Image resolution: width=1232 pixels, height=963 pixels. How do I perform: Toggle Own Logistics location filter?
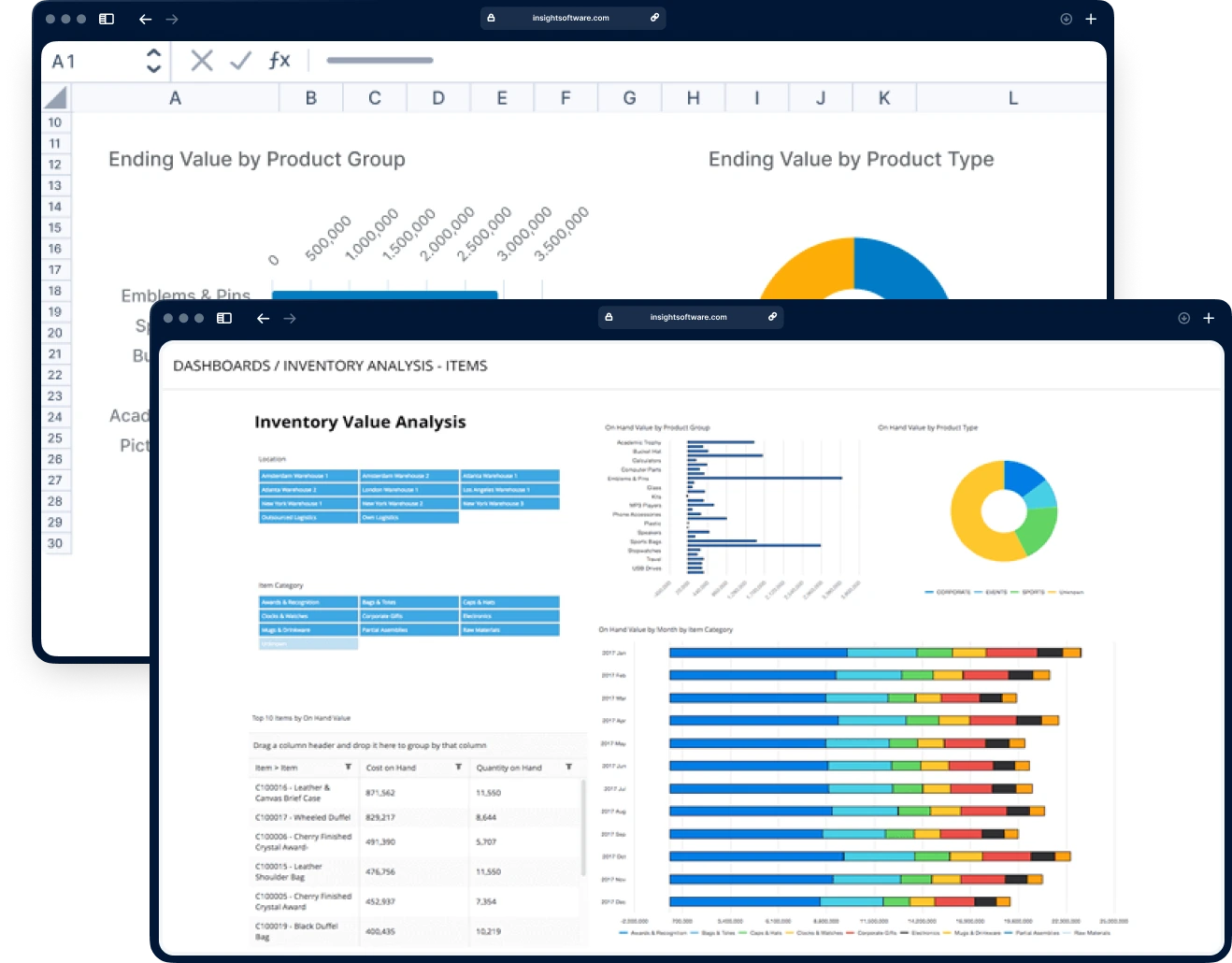coord(409,517)
